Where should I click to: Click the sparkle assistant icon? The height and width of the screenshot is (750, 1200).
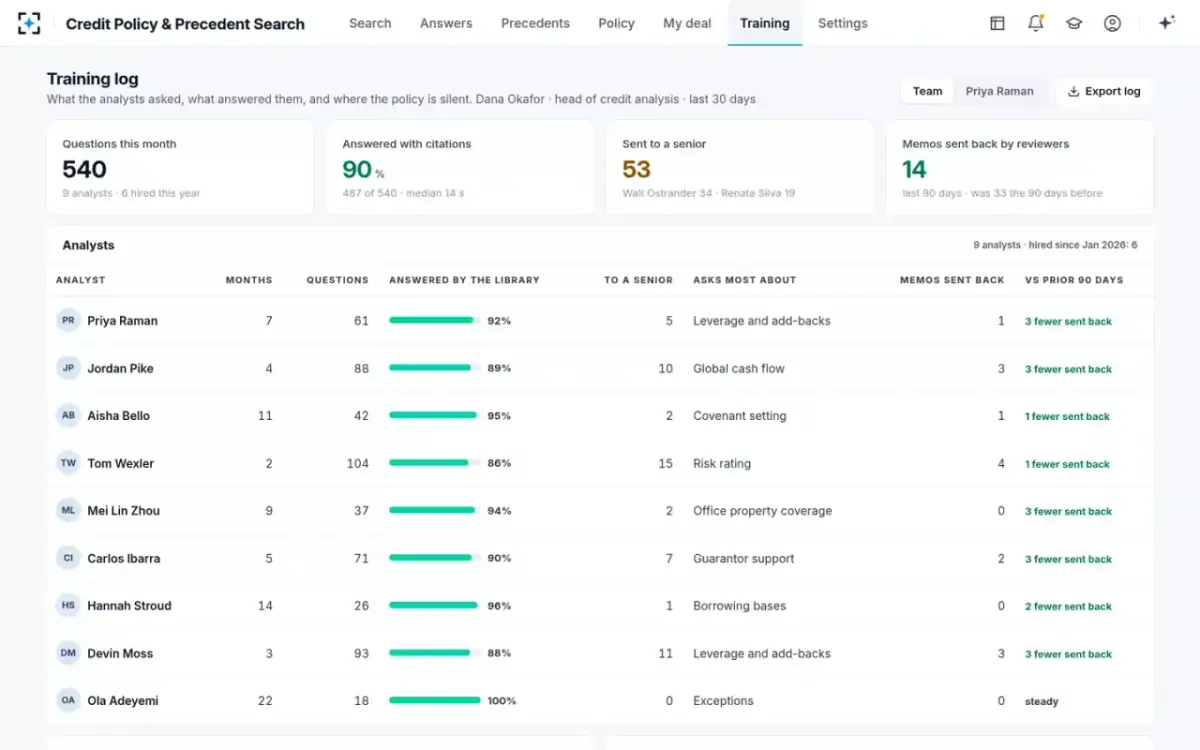pyautogui.click(x=1166, y=23)
